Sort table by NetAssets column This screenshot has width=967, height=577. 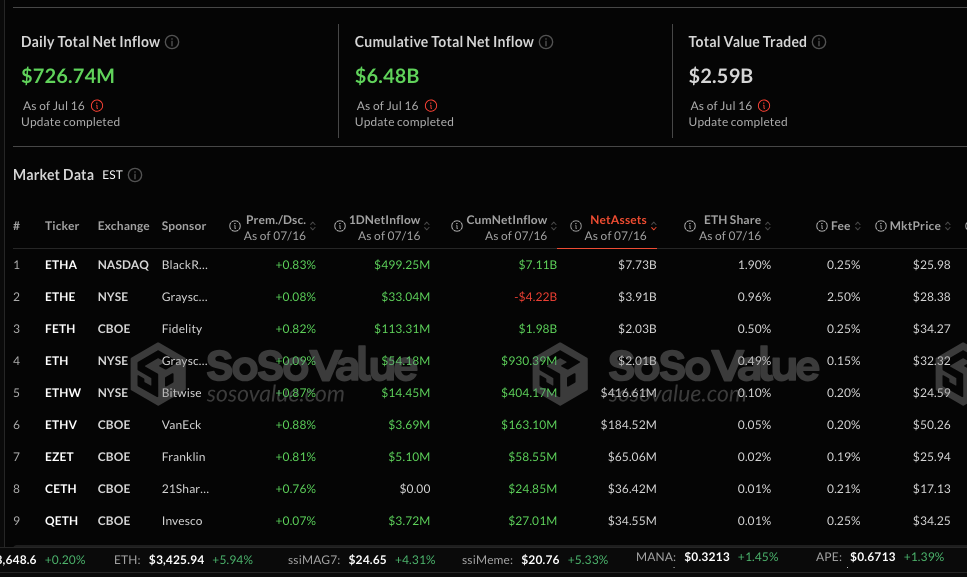pos(618,220)
